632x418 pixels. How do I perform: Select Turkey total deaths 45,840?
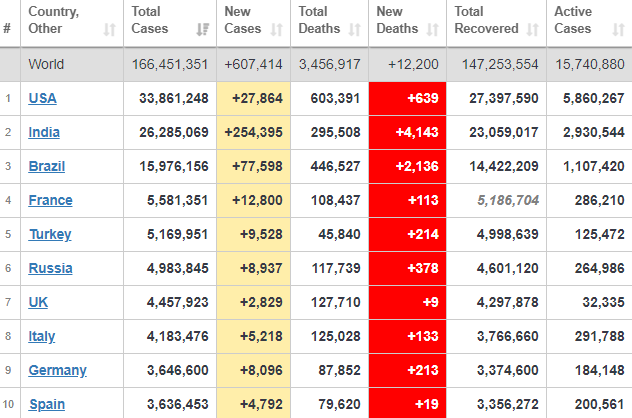339,234
